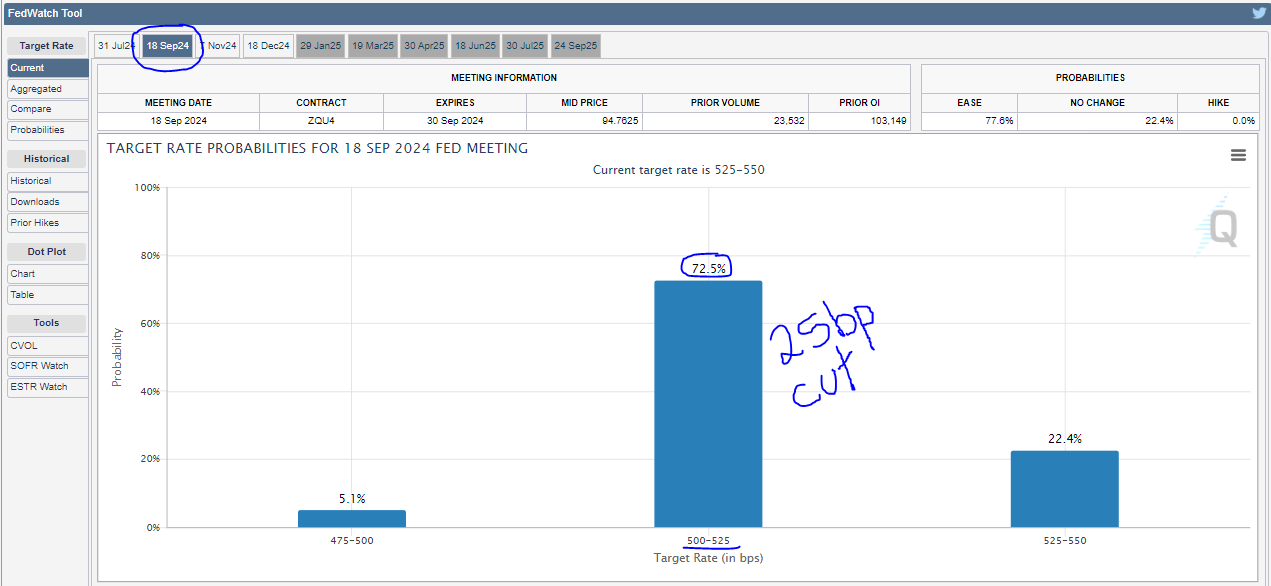Click the 77.6% ease probability
Image resolution: width=1271 pixels, height=586 pixels.
coord(997,121)
